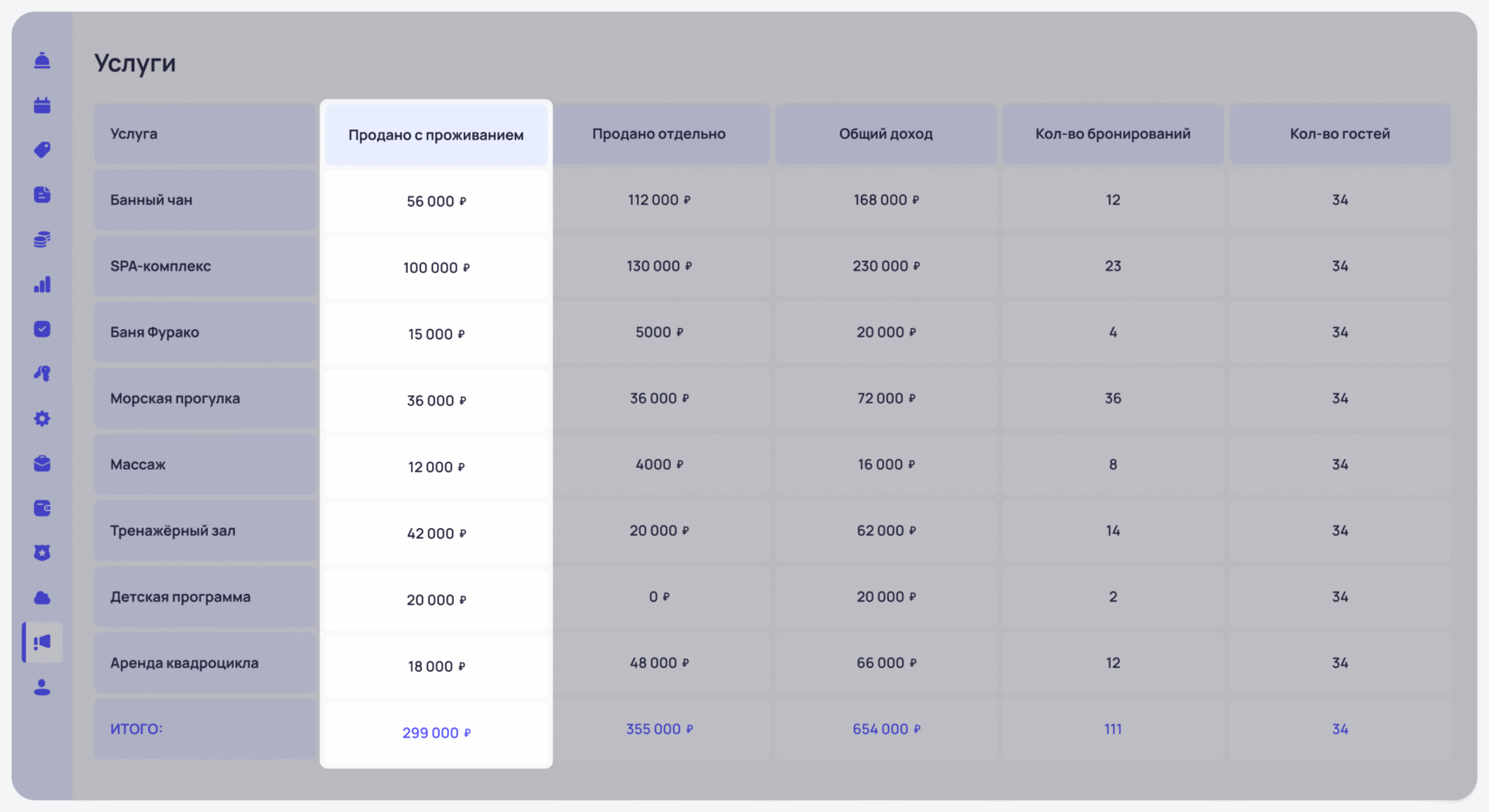This screenshot has width=1489, height=812.
Task: Open the wallet icon in sidebar
Action: click(42, 508)
